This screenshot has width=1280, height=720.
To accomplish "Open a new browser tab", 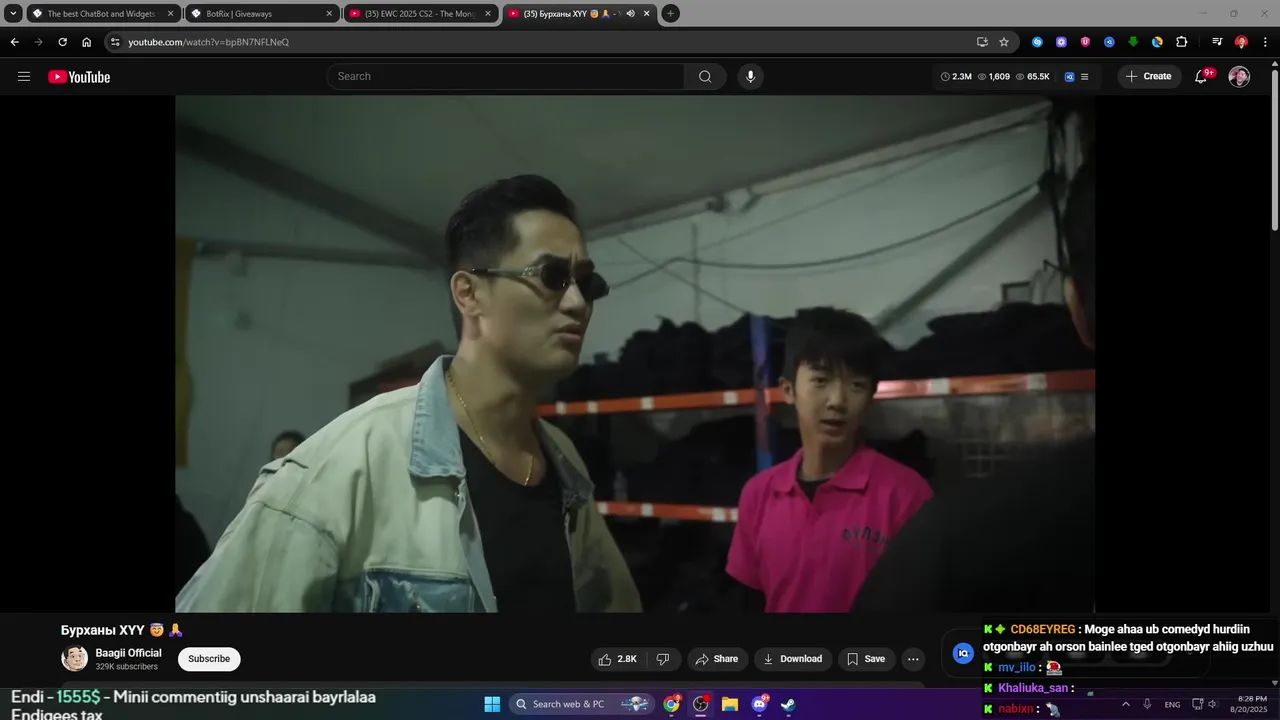I will (671, 14).
